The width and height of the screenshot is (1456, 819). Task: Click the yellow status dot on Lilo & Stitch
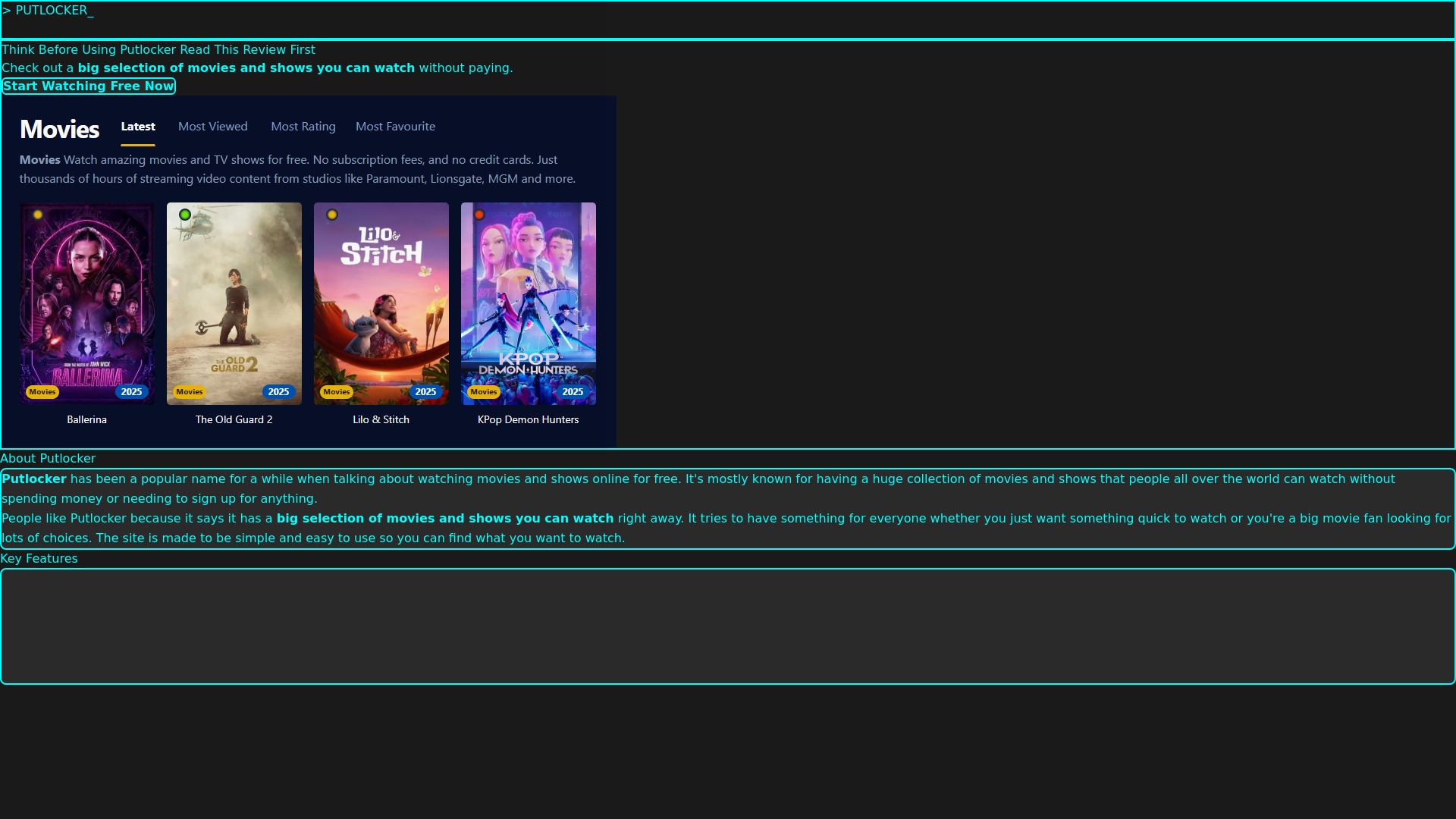tap(332, 215)
